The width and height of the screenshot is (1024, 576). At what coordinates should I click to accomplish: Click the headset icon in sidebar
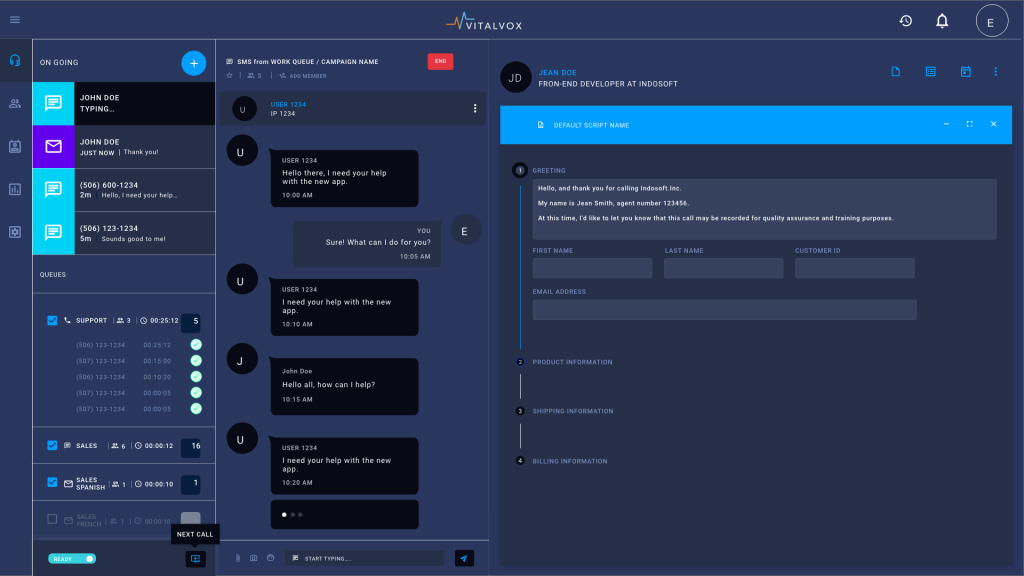[15, 60]
